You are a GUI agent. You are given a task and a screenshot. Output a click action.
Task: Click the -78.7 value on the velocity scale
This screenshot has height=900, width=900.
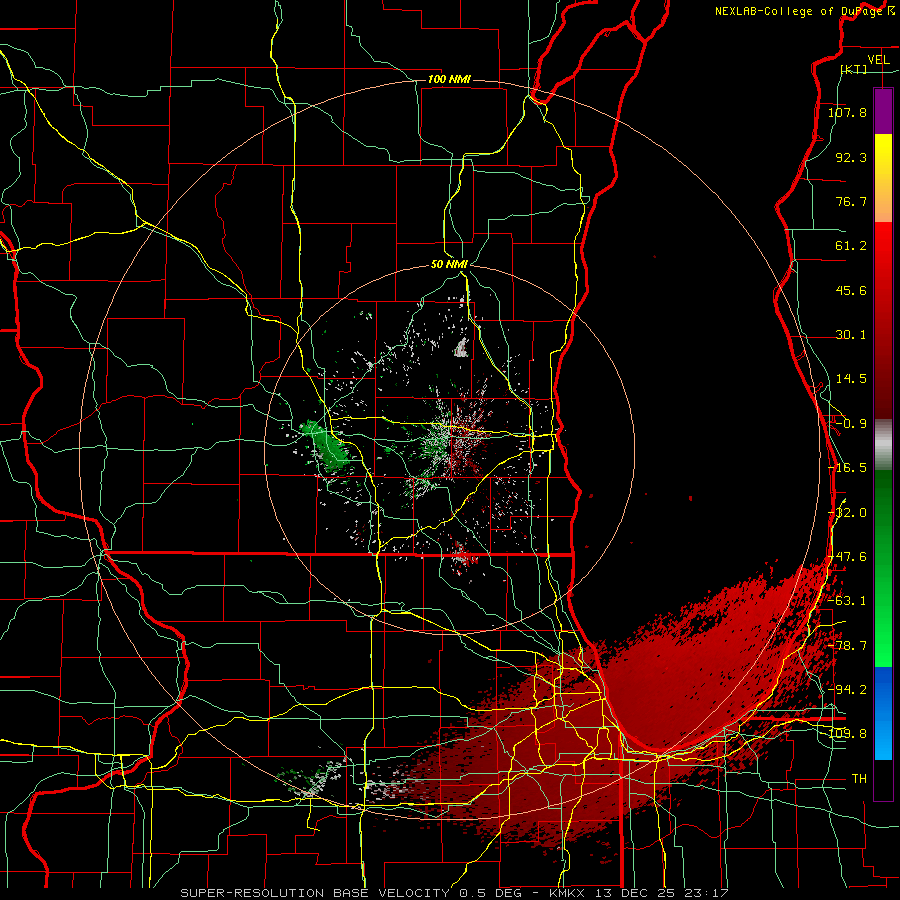848,646
